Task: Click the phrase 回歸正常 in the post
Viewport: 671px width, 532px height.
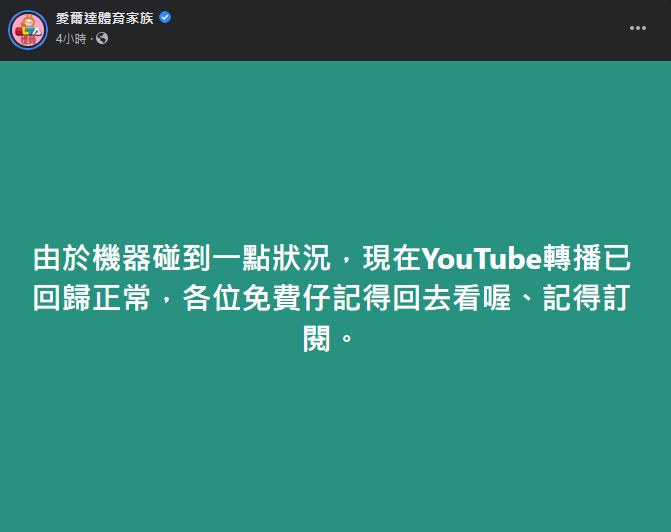Action: 94,300
